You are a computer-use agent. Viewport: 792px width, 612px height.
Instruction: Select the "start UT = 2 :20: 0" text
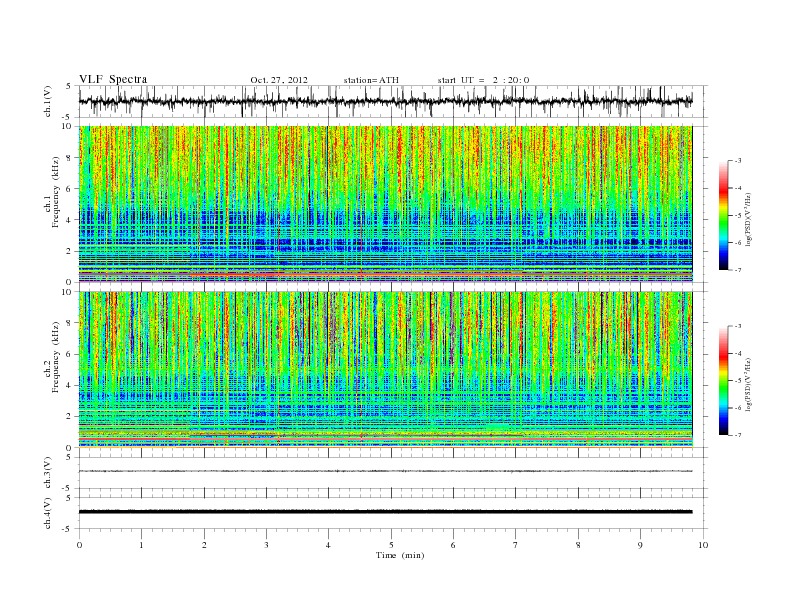tap(483, 80)
